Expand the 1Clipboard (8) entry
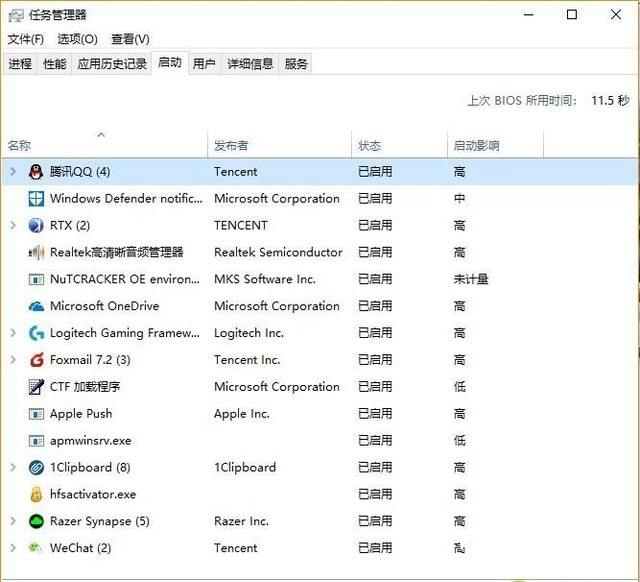 [13, 467]
